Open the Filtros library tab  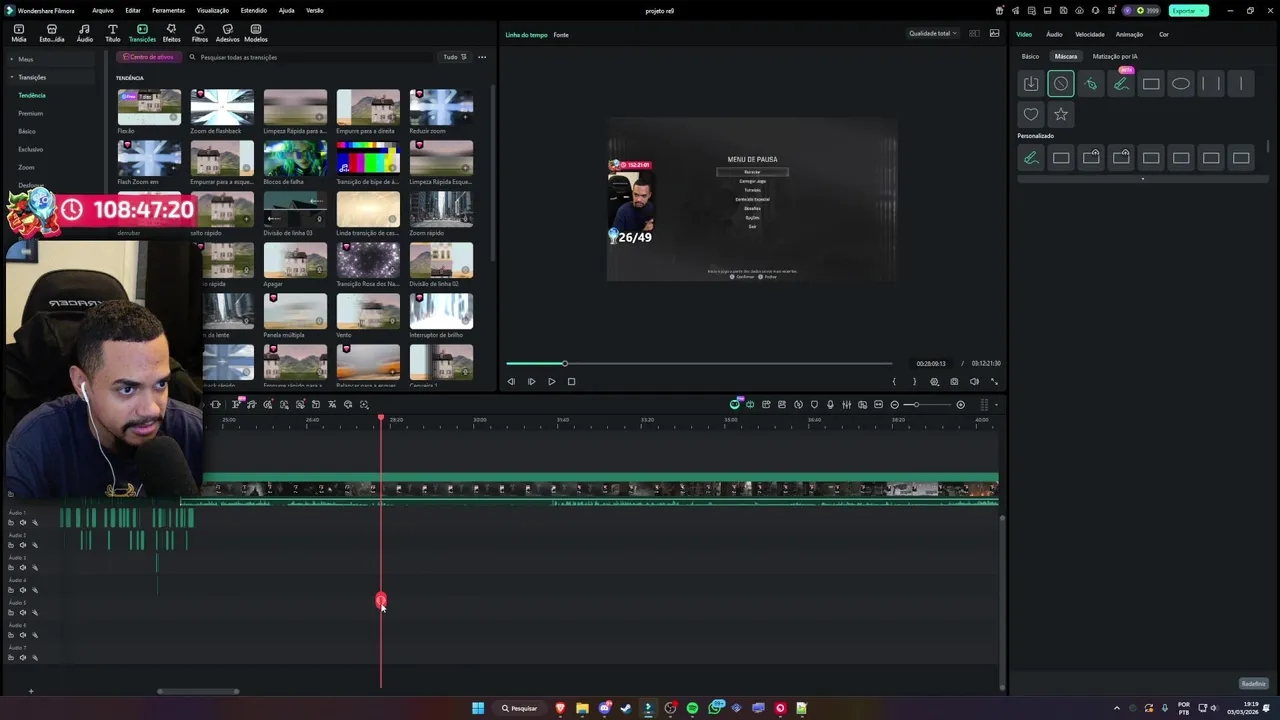tap(200, 33)
